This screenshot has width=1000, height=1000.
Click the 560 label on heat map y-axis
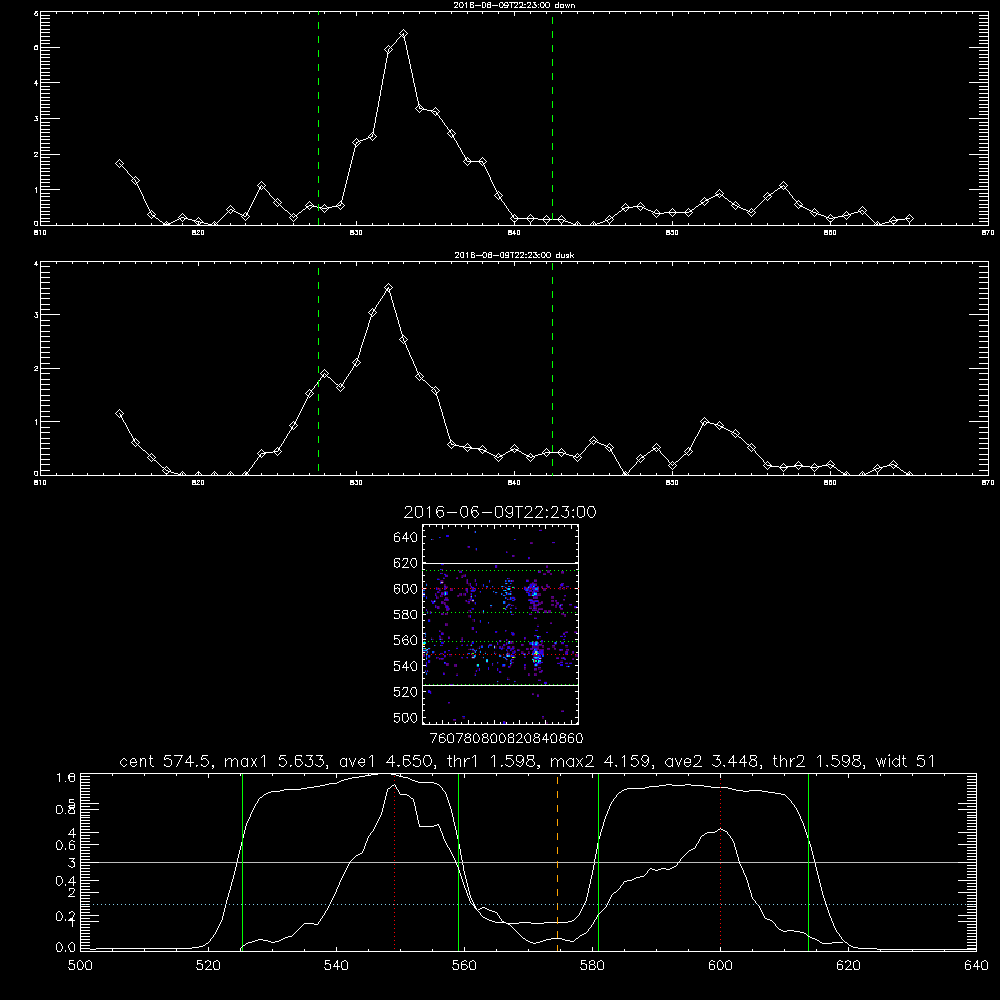tap(406, 640)
